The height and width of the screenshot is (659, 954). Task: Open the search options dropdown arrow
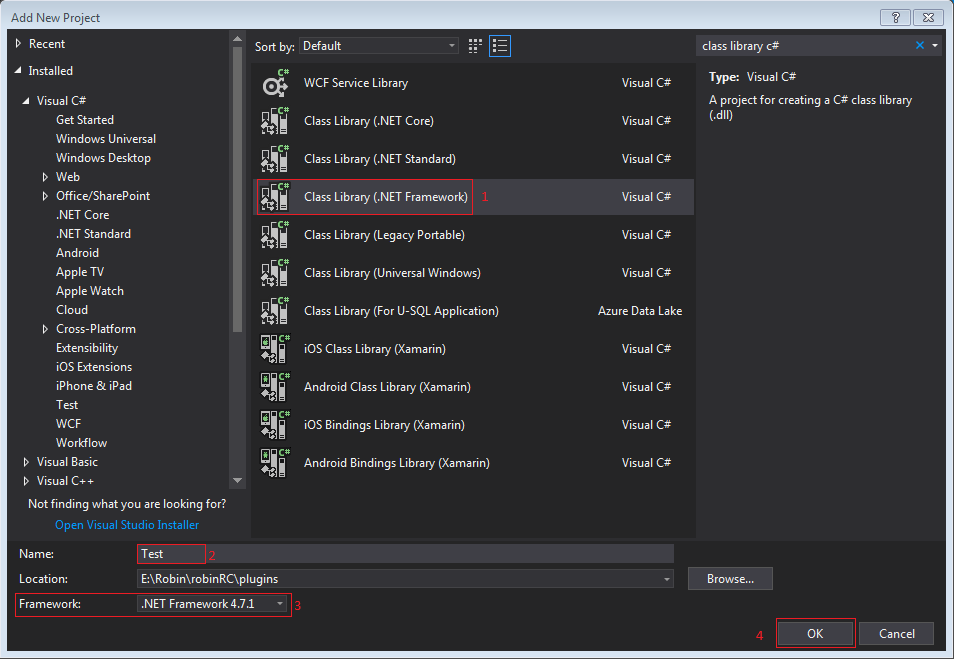[935, 46]
